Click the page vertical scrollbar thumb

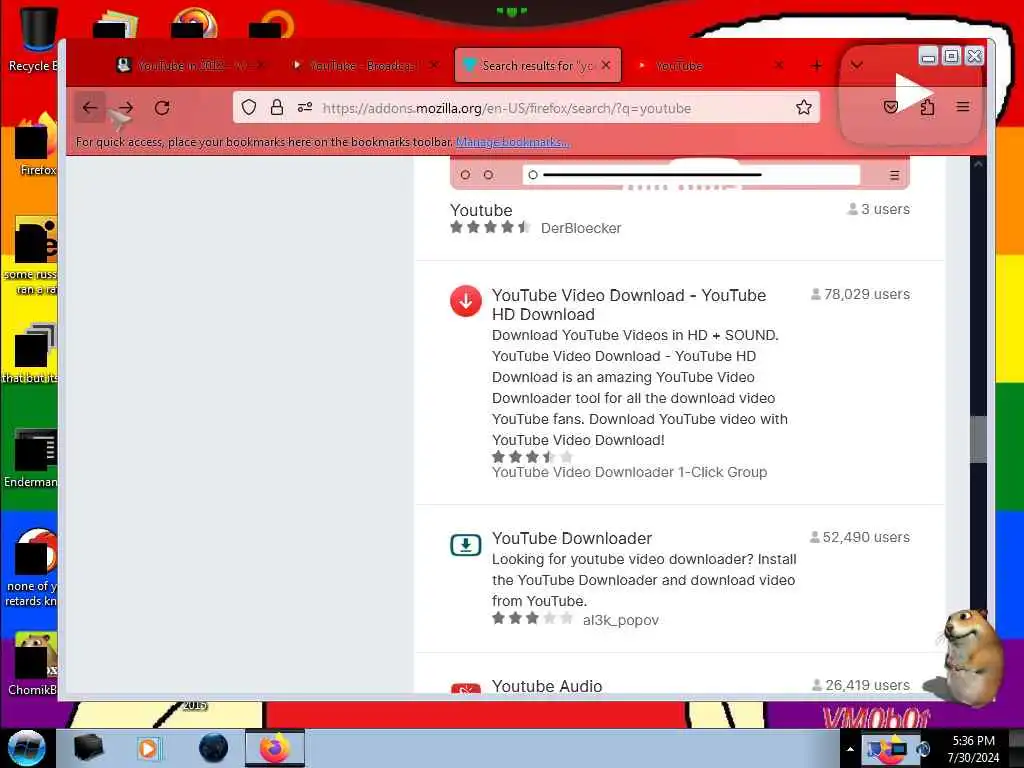tap(978, 440)
